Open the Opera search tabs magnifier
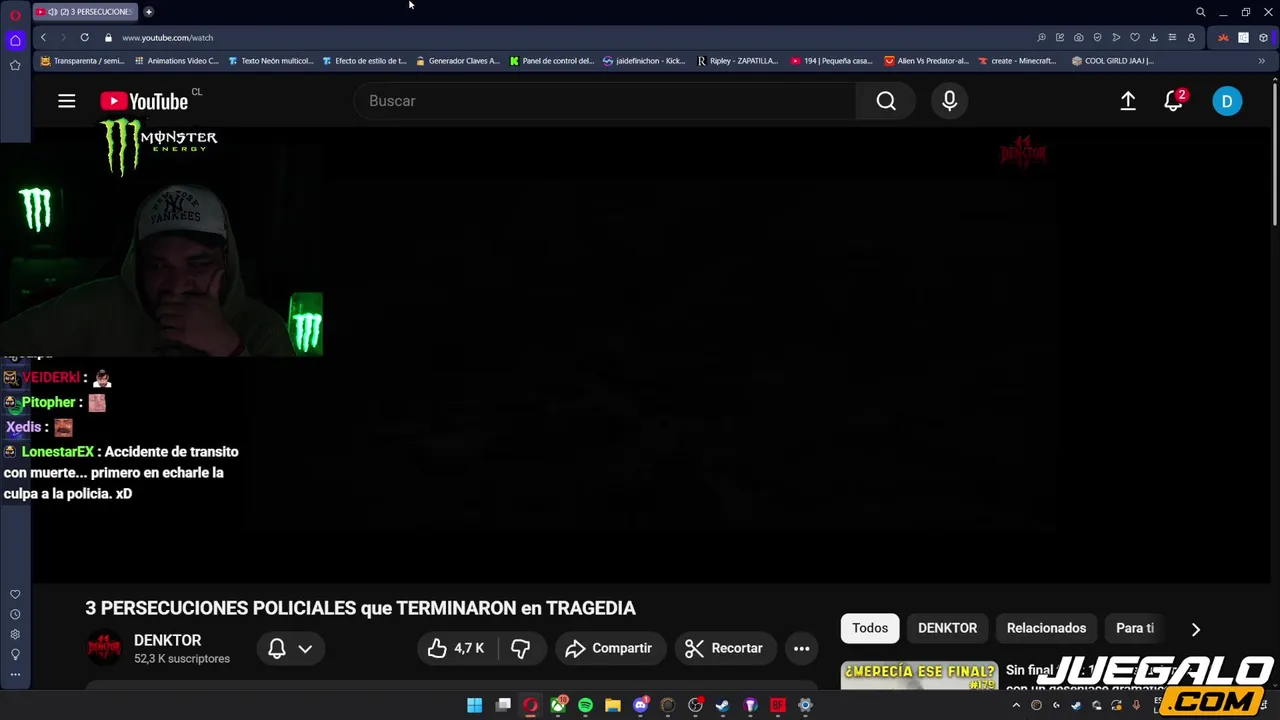 tap(1200, 12)
